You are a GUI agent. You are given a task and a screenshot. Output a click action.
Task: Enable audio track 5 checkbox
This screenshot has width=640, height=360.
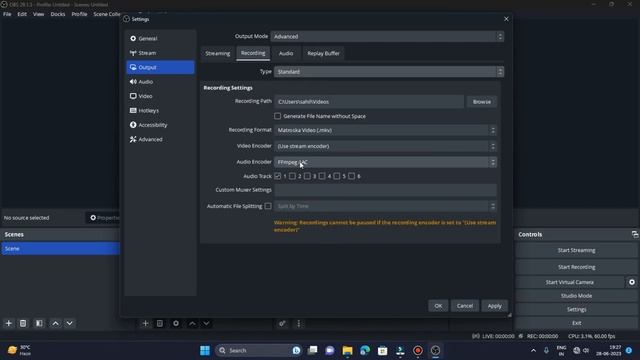click(337, 176)
